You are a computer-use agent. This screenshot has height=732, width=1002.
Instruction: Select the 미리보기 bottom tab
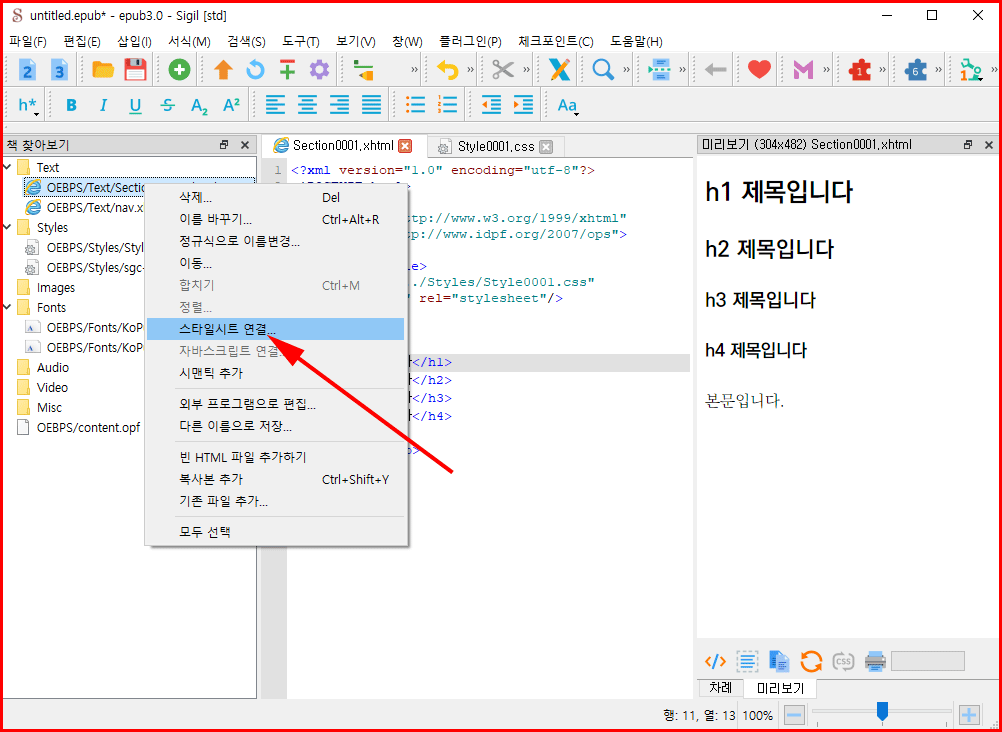click(x=780, y=689)
